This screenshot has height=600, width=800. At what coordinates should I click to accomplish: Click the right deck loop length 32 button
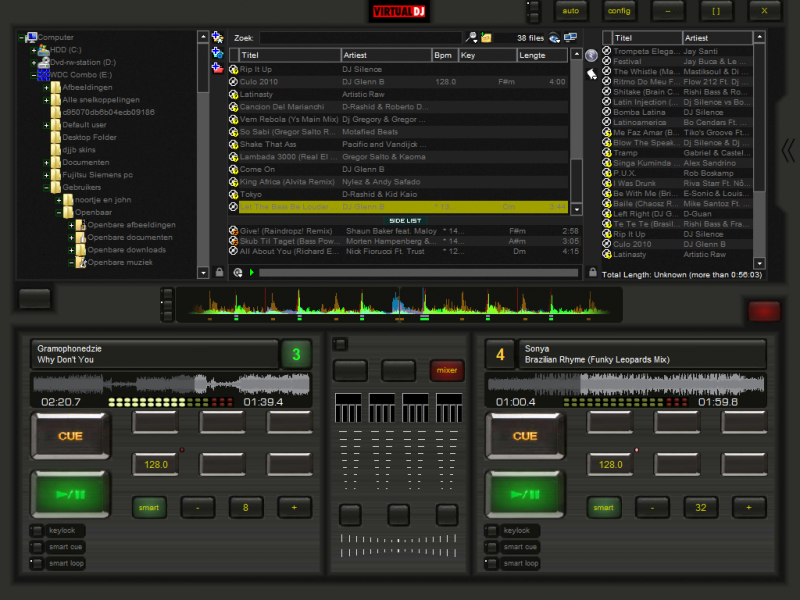coord(701,508)
